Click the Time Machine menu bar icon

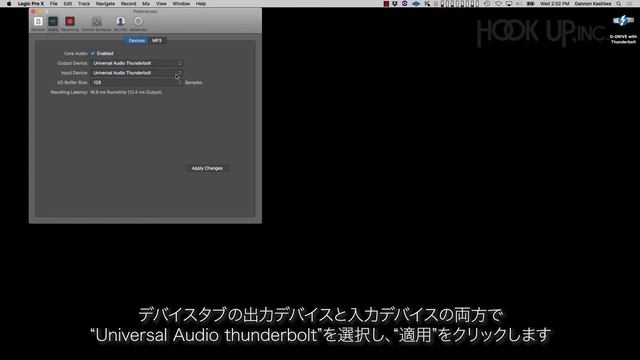487,4
